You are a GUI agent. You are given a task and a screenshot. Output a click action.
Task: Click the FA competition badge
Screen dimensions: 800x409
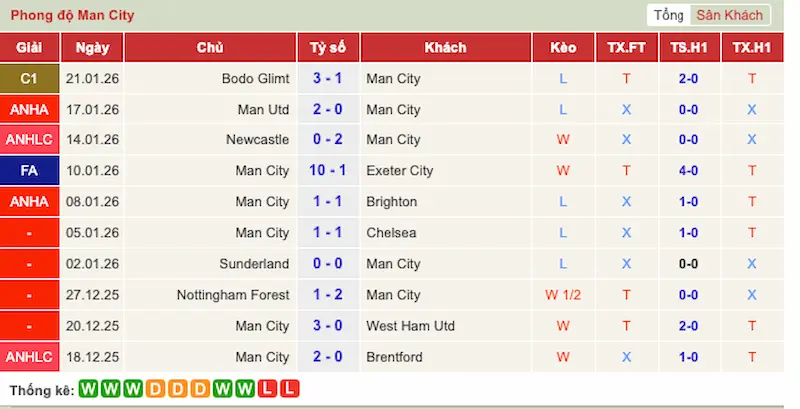click(x=30, y=171)
